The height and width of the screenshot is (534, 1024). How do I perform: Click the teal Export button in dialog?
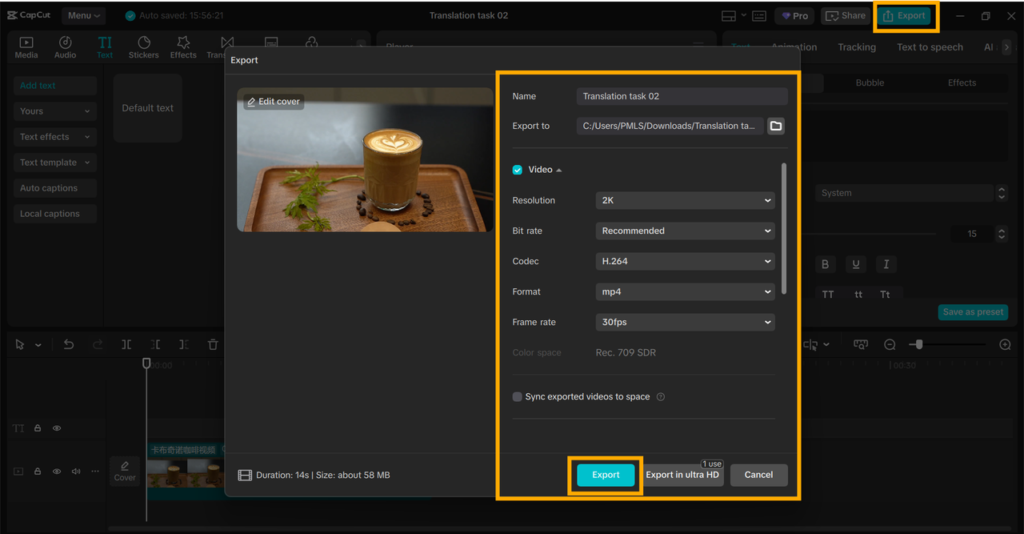click(x=605, y=475)
